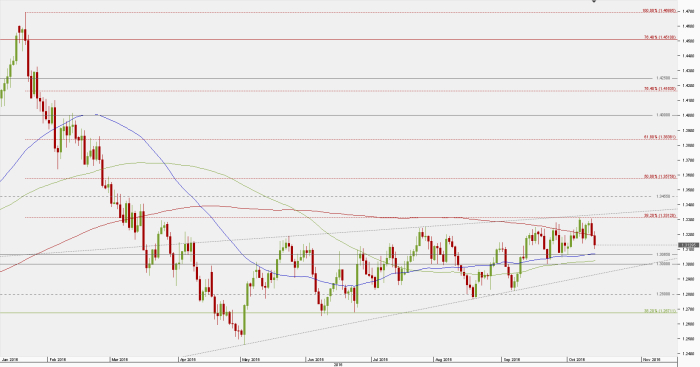Image resolution: width=700 pixels, height=367 pixels.
Task: Click the 1.4700 price axis tick
Action: [688, 11]
